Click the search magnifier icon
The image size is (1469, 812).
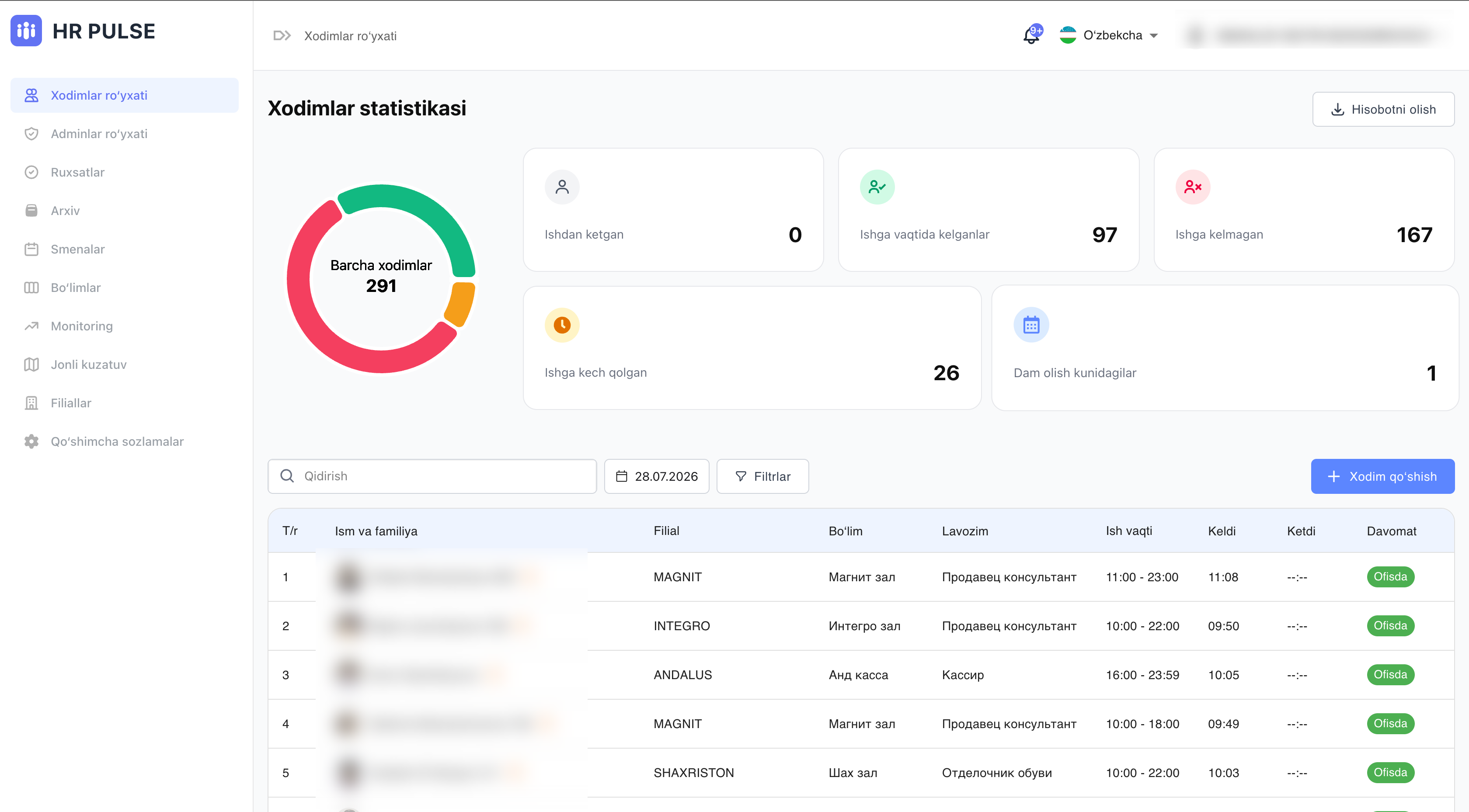click(x=287, y=476)
